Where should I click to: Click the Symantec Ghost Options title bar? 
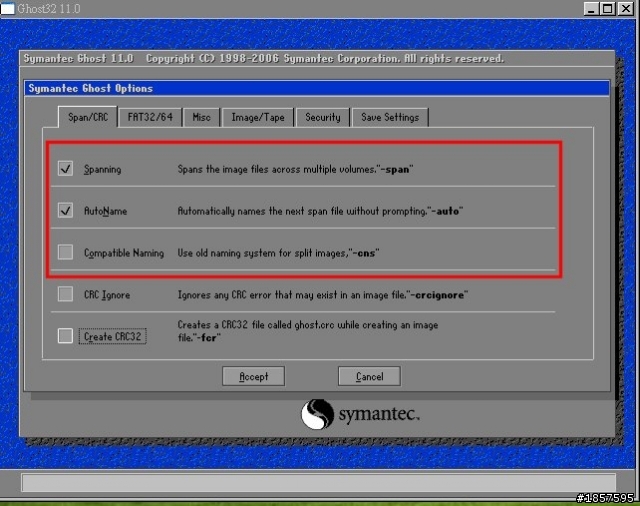click(317, 88)
